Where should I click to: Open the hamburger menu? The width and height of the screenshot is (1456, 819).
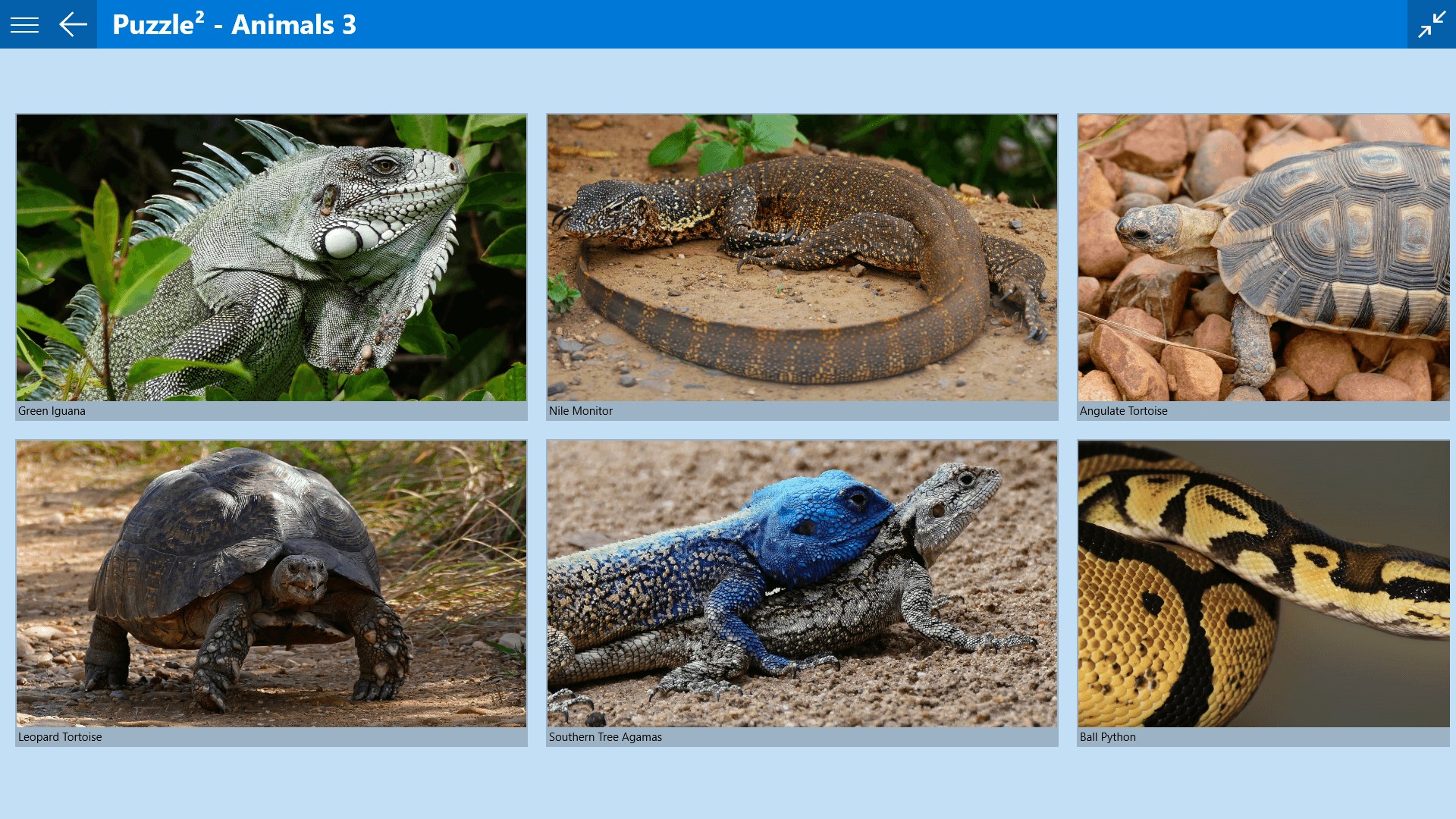[x=24, y=24]
